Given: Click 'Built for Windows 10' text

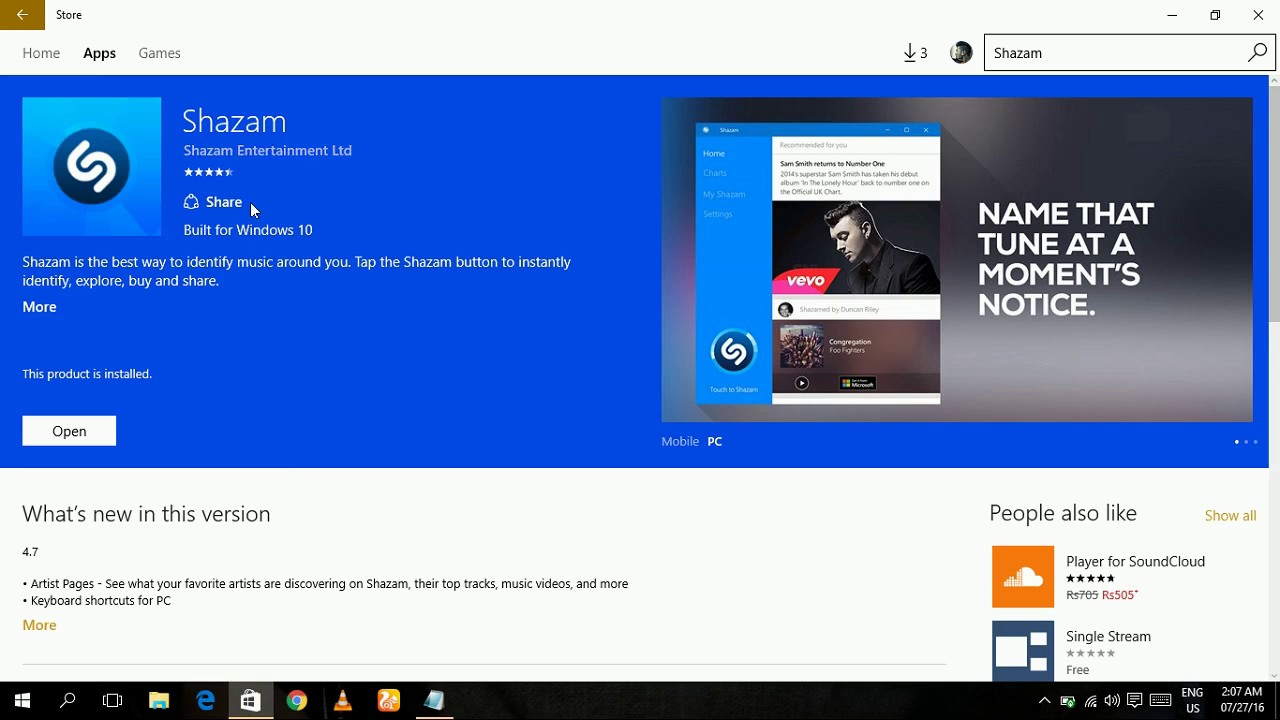Looking at the screenshot, I should tap(248, 230).
